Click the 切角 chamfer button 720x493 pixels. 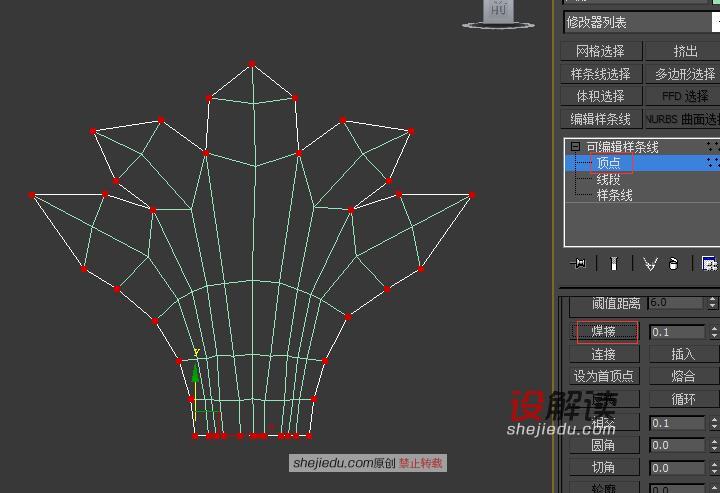tap(604, 467)
